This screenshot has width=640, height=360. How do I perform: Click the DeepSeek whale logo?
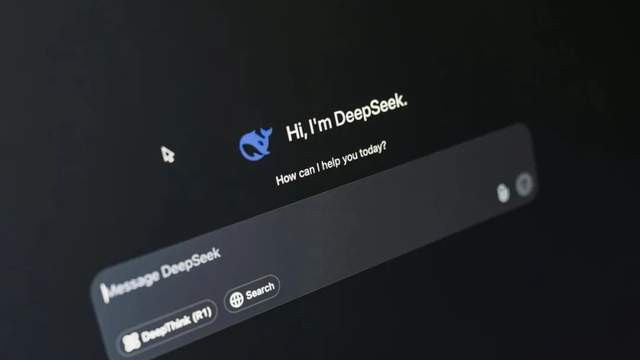(x=256, y=144)
